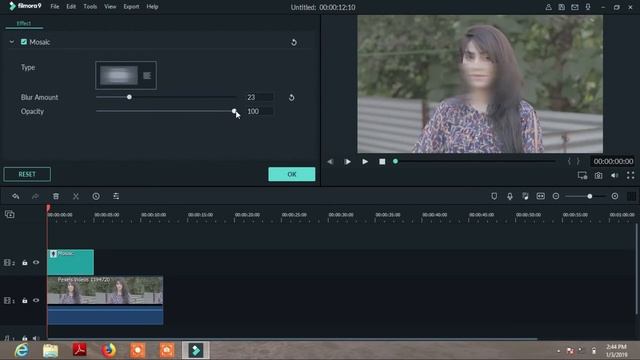This screenshot has width=640, height=360.
Task: Click the timeline zoom out minus icon
Action: click(556, 196)
